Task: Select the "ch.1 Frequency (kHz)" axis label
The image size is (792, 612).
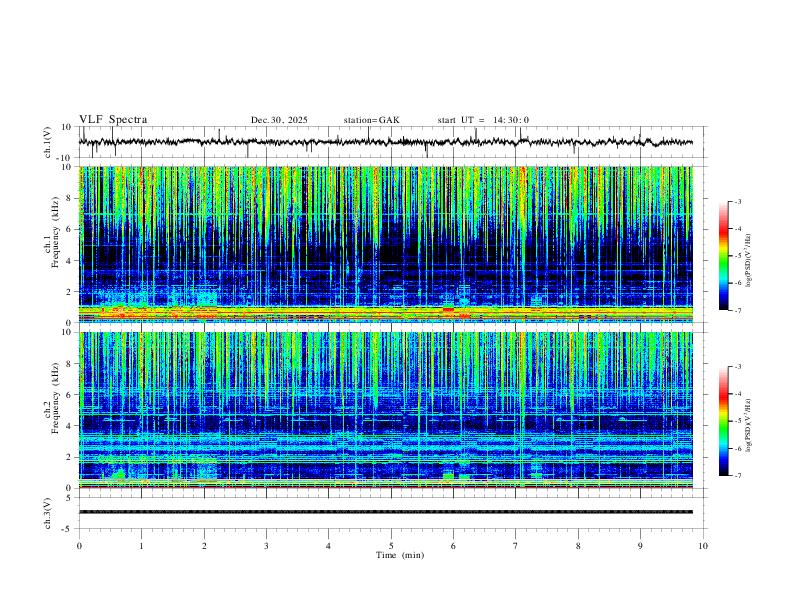Action: [x=52, y=232]
